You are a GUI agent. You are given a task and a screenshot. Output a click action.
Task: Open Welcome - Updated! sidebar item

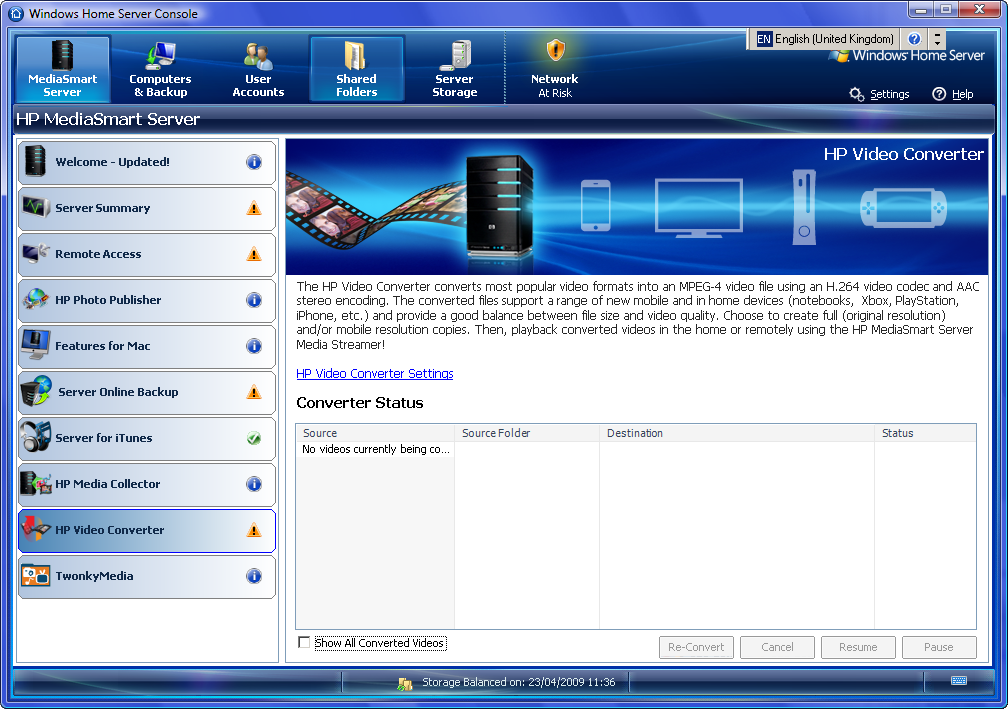click(147, 162)
